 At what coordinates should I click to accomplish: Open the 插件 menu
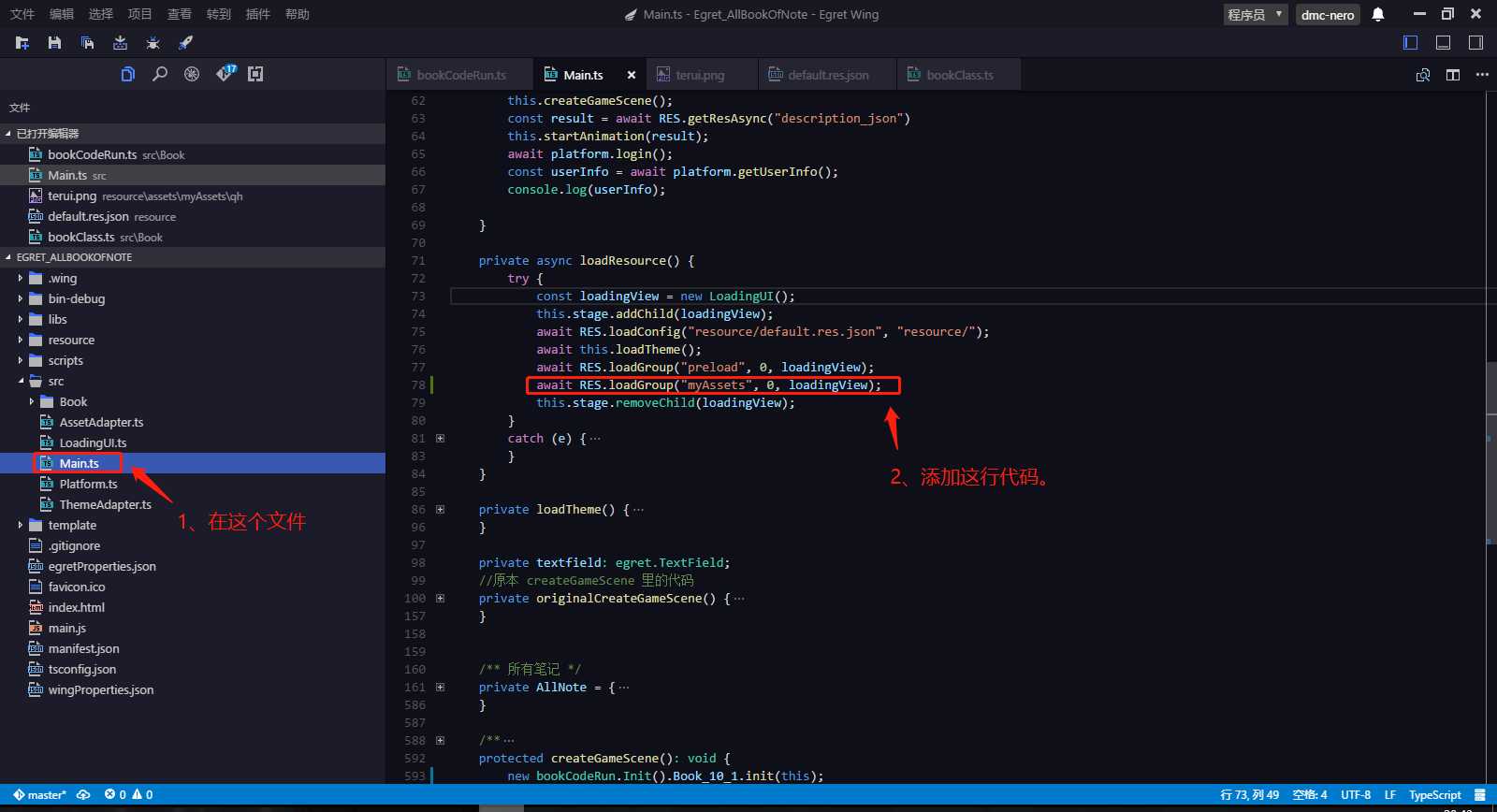pos(258,14)
